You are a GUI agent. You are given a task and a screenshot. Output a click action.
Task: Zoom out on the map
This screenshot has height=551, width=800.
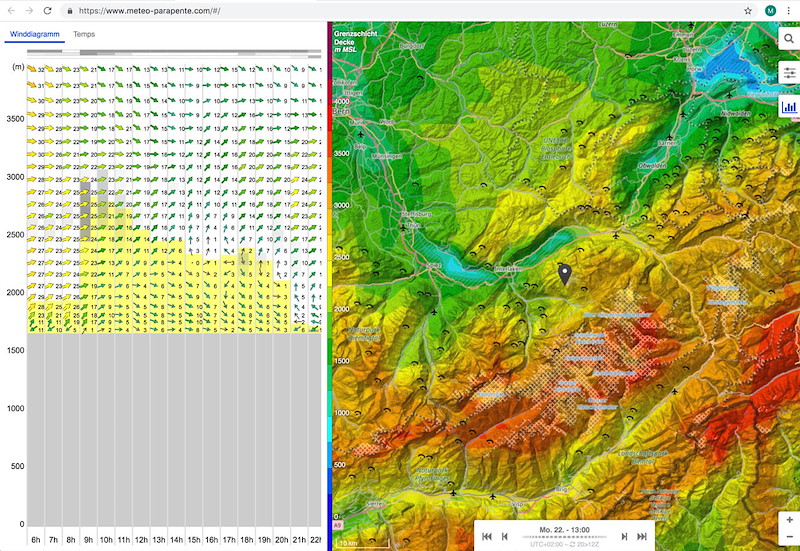789,538
